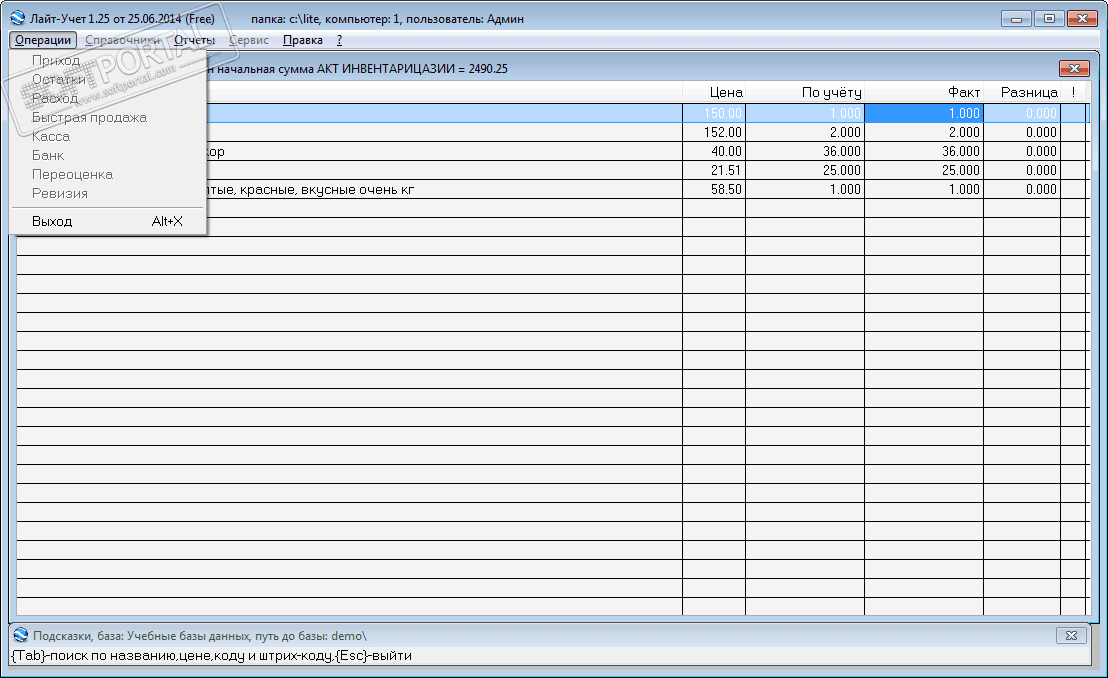Choose Касса from the menu
The height and width of the screenshot is (678, 1108).
click(x=108, y=136)
